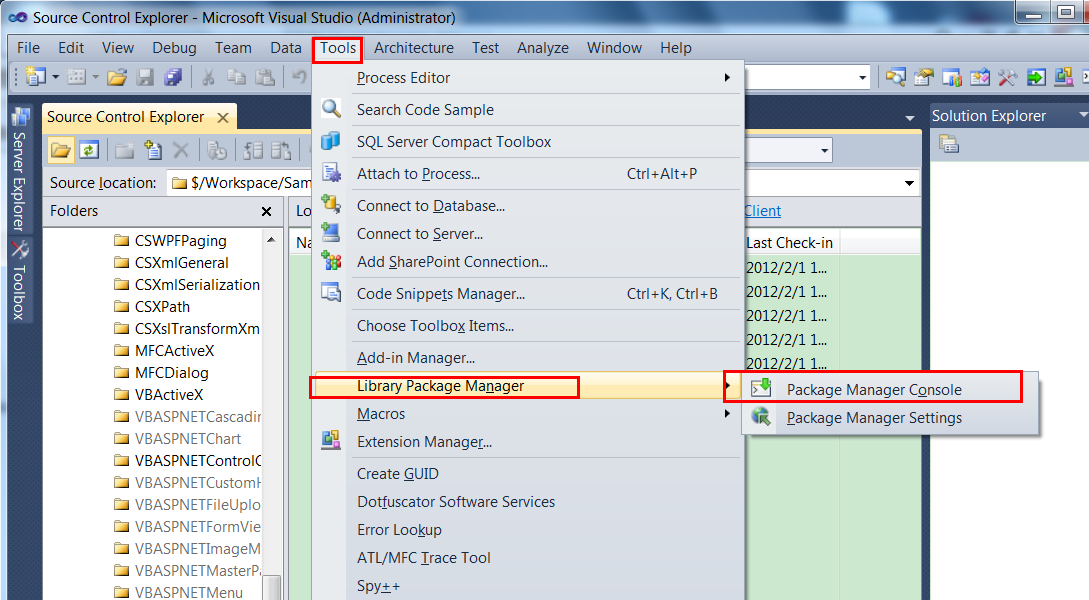Click the Paste toolbar icon
1089x600 pixels.
[x=265, y=77]
